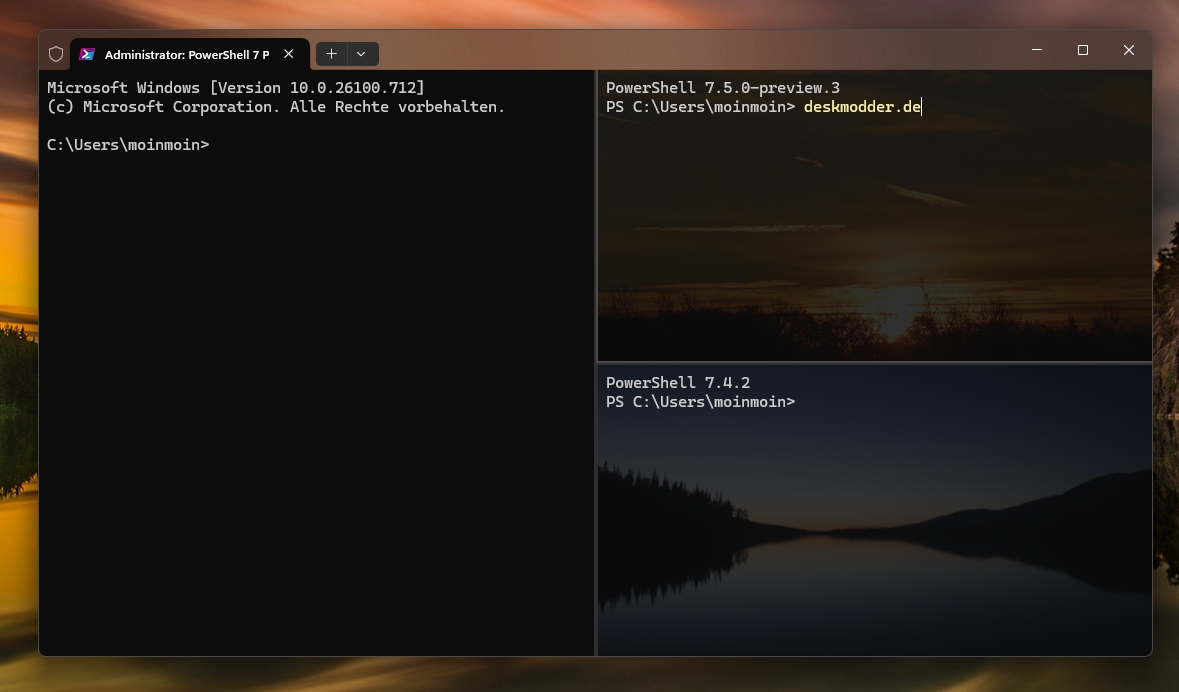Open a new tab with plus button

[x=332, y=54]
